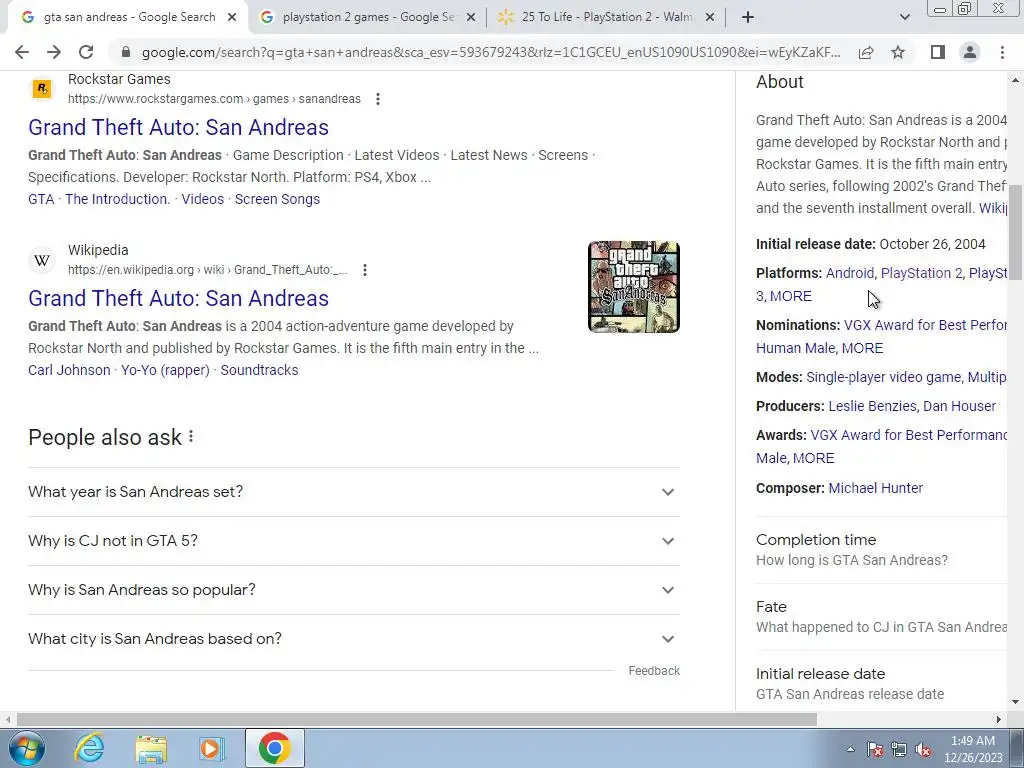Click the GTA San Andreas cover thumbnail
Screen dimensions: 1024x768
(x=633, y=287)
